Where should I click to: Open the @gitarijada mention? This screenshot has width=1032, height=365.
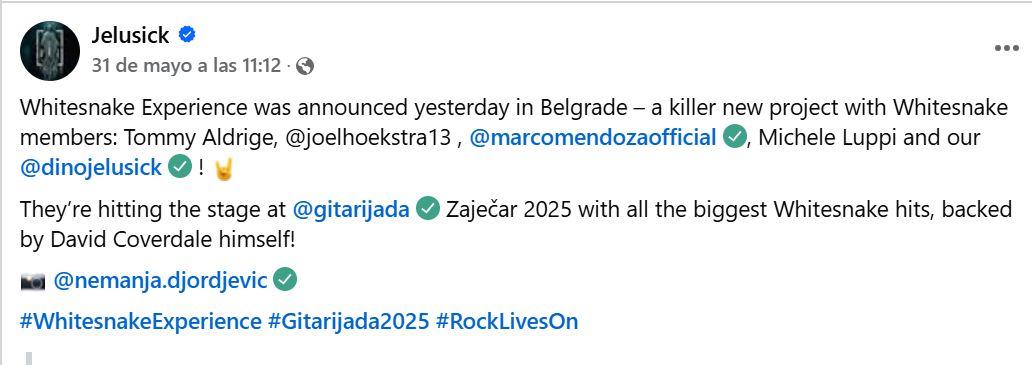(351, 209)
